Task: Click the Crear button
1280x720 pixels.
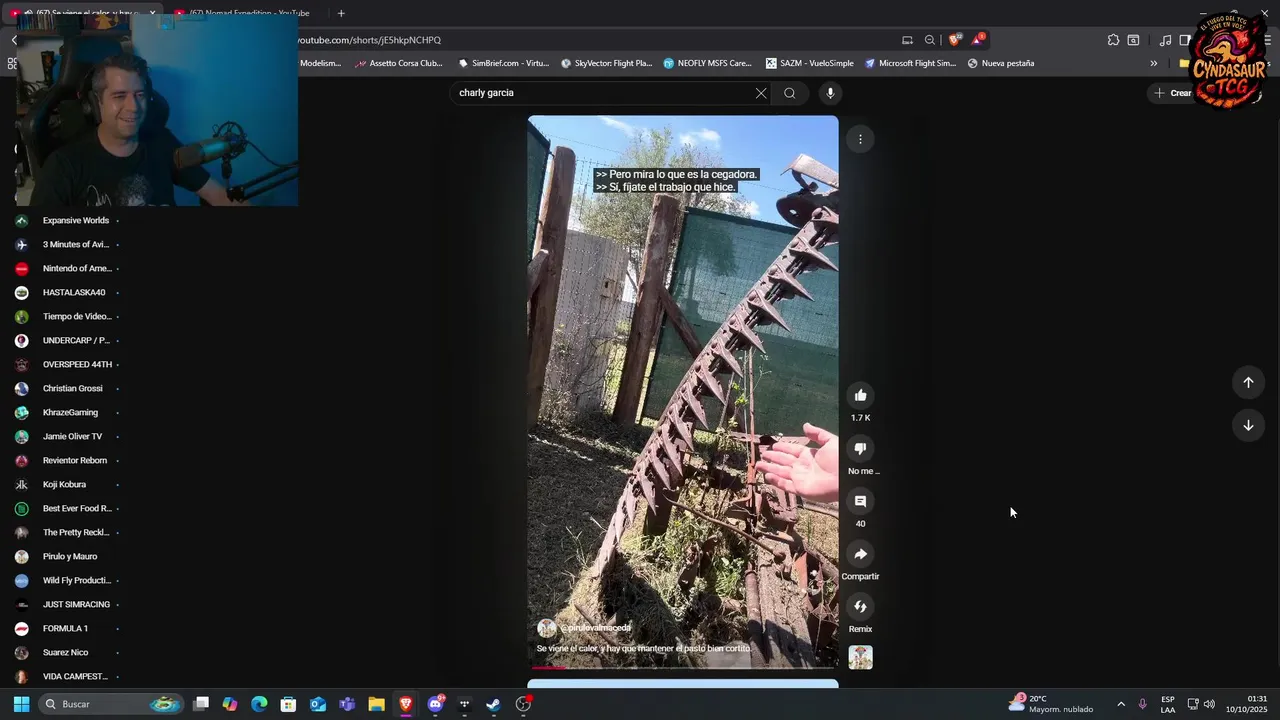Action: pos(1172,93)
